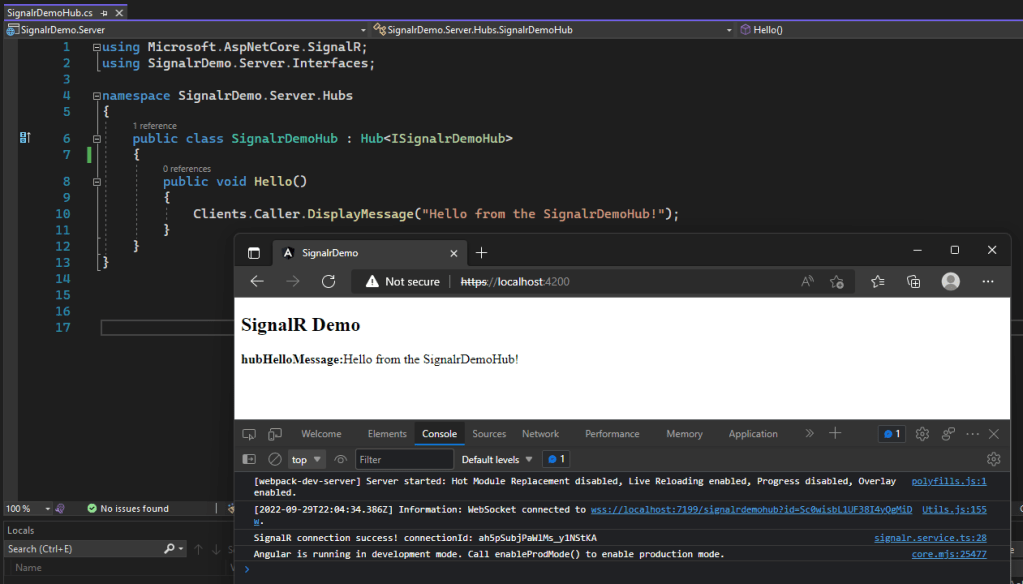Viewport: 1023px width, 584px height.
Task: Open the Favorites star icon in toolbar
Action: [x=877, y=282]
